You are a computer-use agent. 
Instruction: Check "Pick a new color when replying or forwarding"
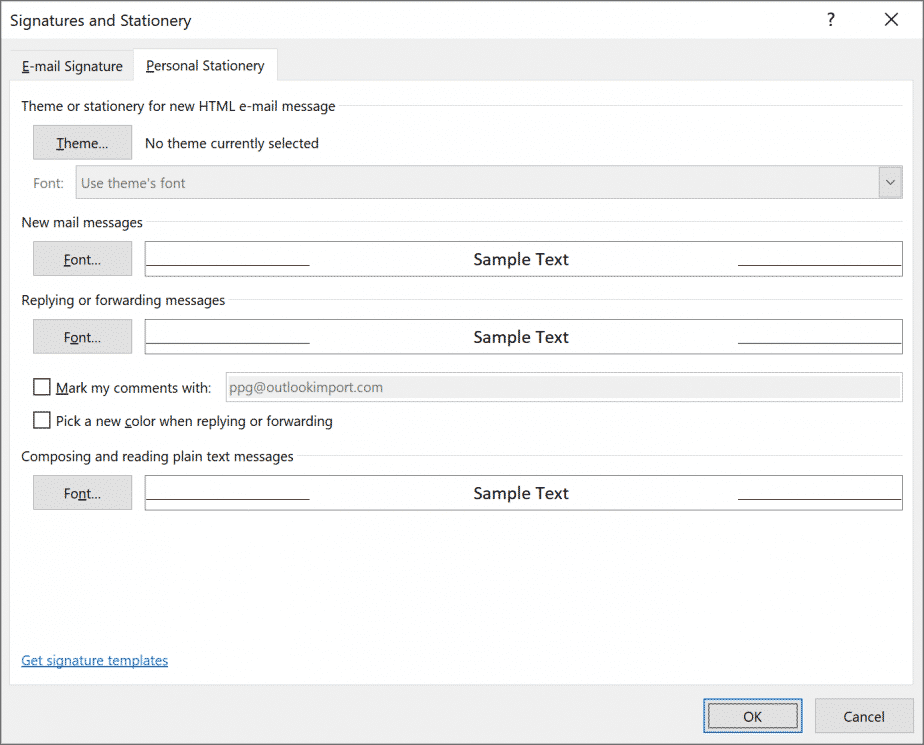(41, 420)
